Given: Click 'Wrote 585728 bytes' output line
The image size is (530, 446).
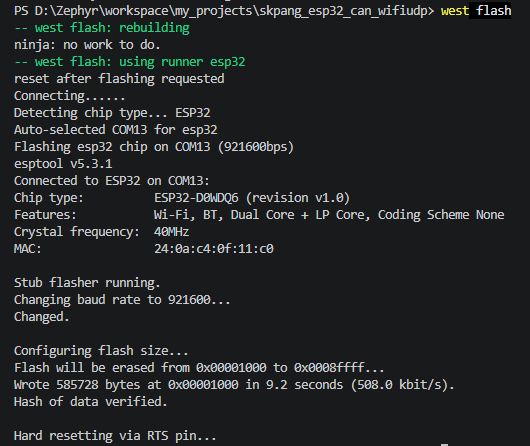Looking at the screenshot, I should tap(234, 385).
